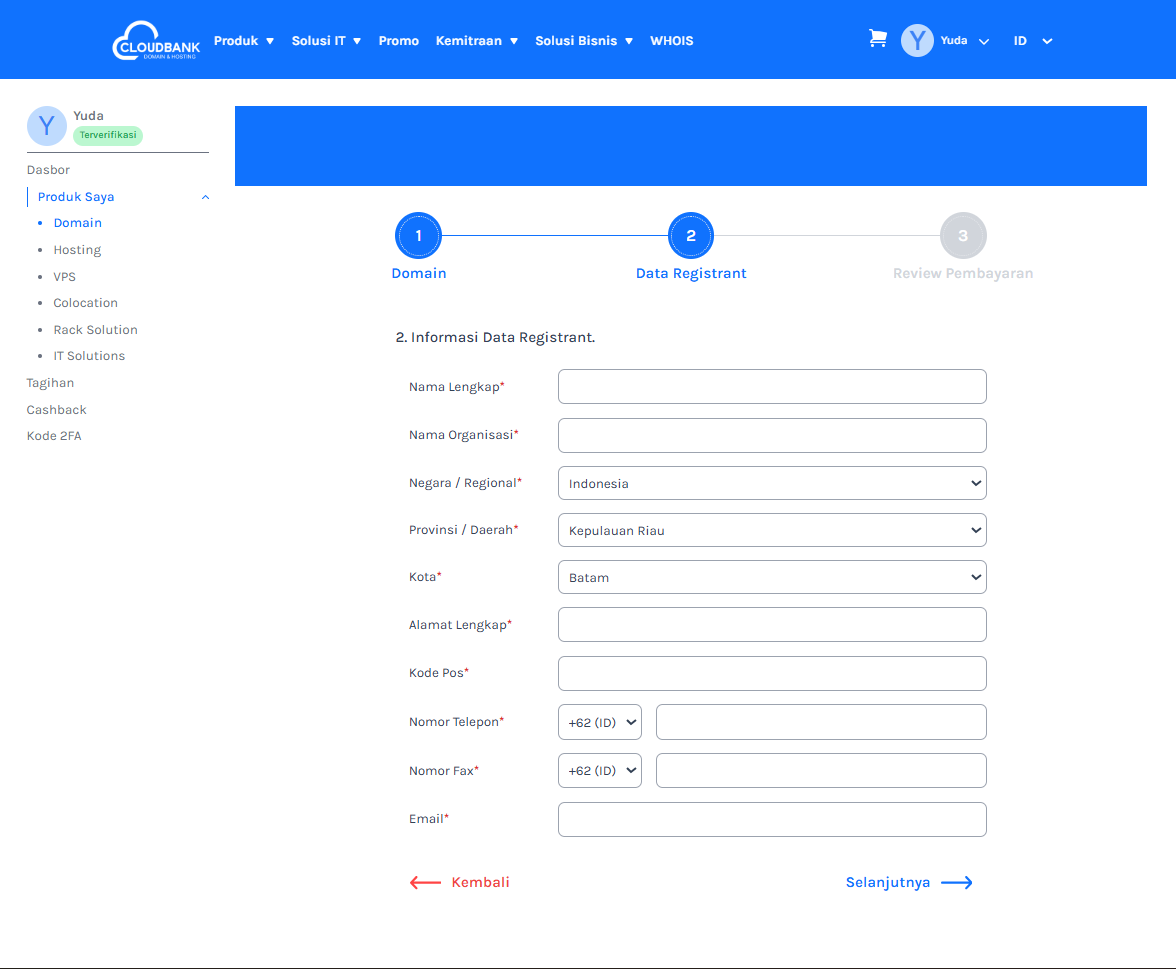This screenshot has width=1176, height=969.
Task: Open the shopping cart icon
Action: pyautogui.click(x=877, y=39)
